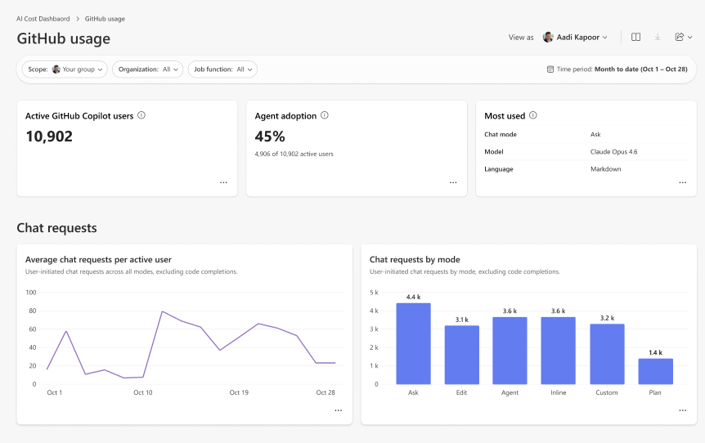Open the Organization: All filter
This screenshot has height=443, width=705.
[x=148, y=69]
